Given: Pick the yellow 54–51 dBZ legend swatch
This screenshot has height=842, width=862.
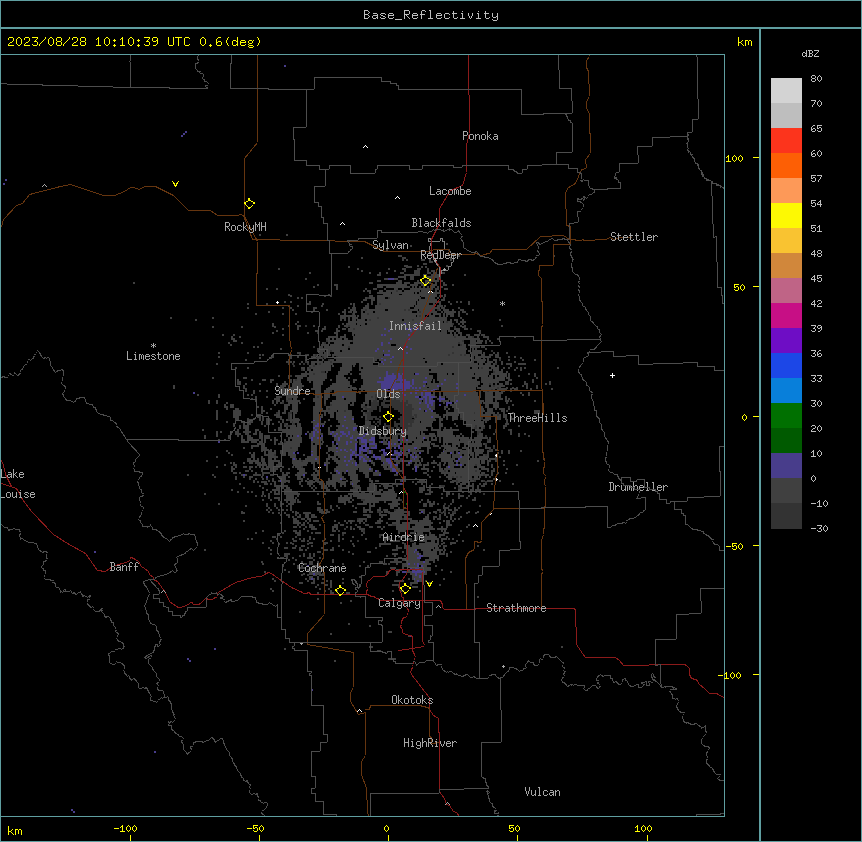Looking at the screenshot, I should pos(786,215).
